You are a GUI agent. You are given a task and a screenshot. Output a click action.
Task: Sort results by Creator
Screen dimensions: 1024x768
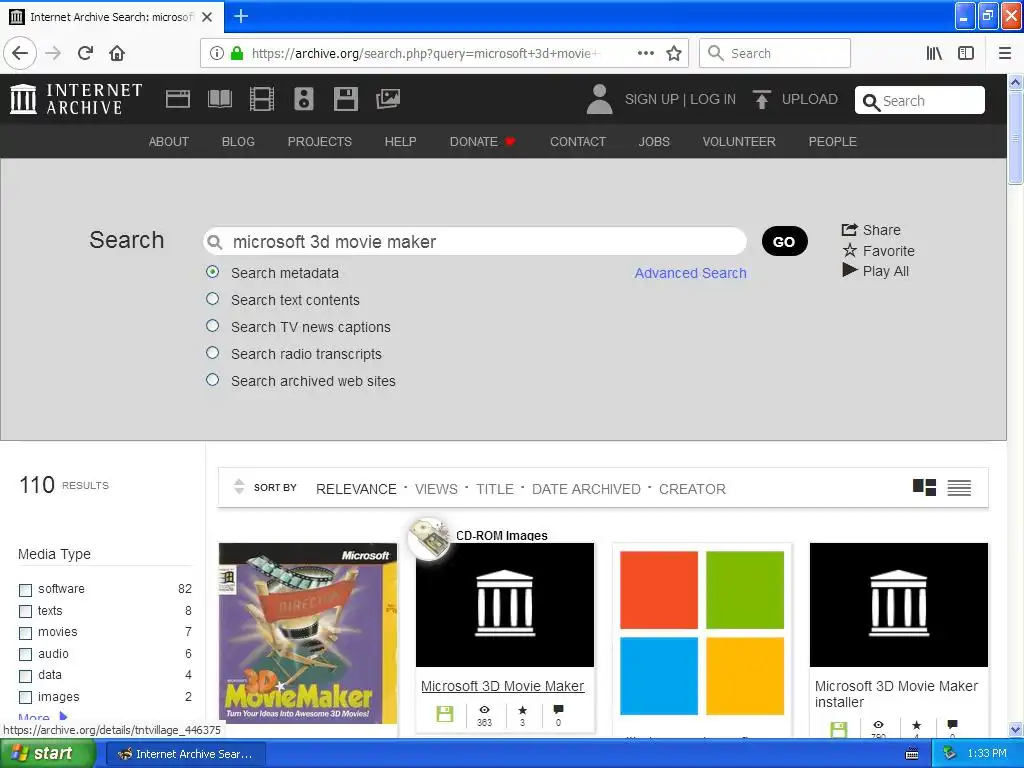(692, 489)
